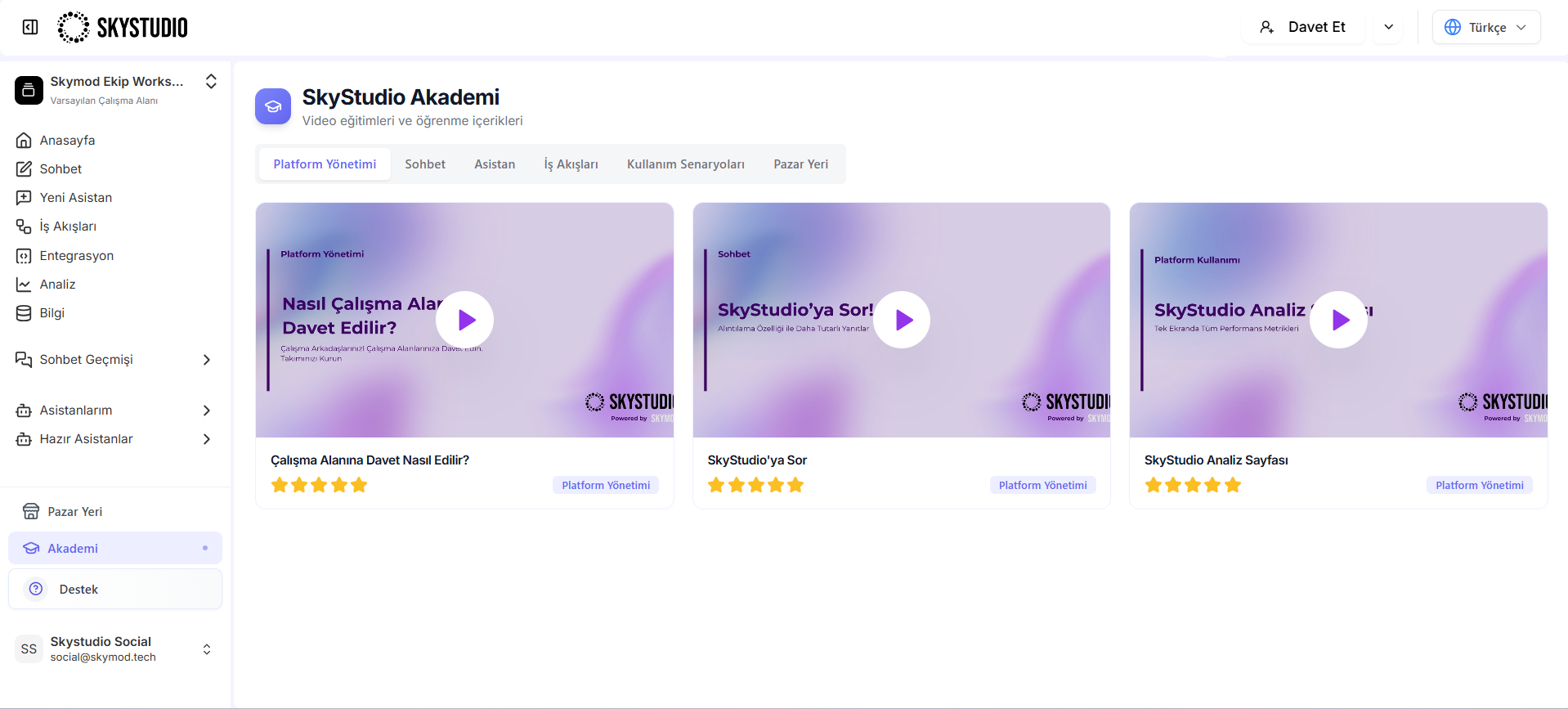Image resolution: width=1568 pixels, height=709 pixels.
Task: Switch to the Kullanım Senaryoları tab
Action: pyautogui.click(x=686, y=164)
